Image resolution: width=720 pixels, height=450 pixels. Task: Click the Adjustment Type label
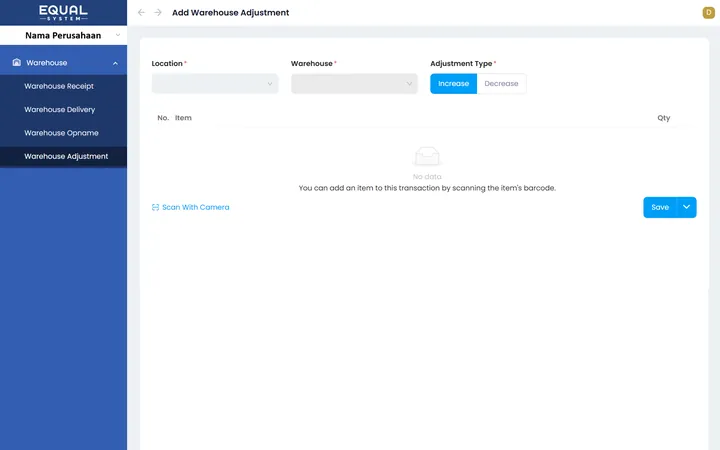click(461, 63)
